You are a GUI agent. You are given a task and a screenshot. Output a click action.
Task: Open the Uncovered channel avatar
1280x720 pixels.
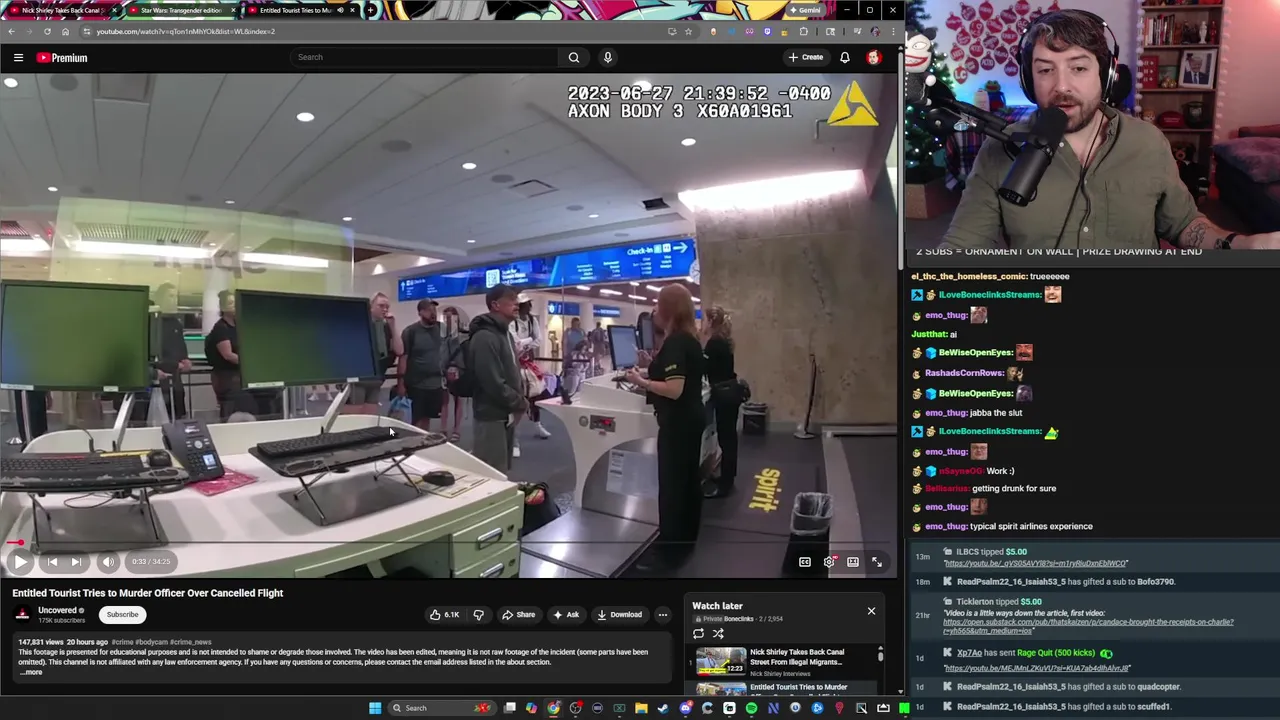22,615
